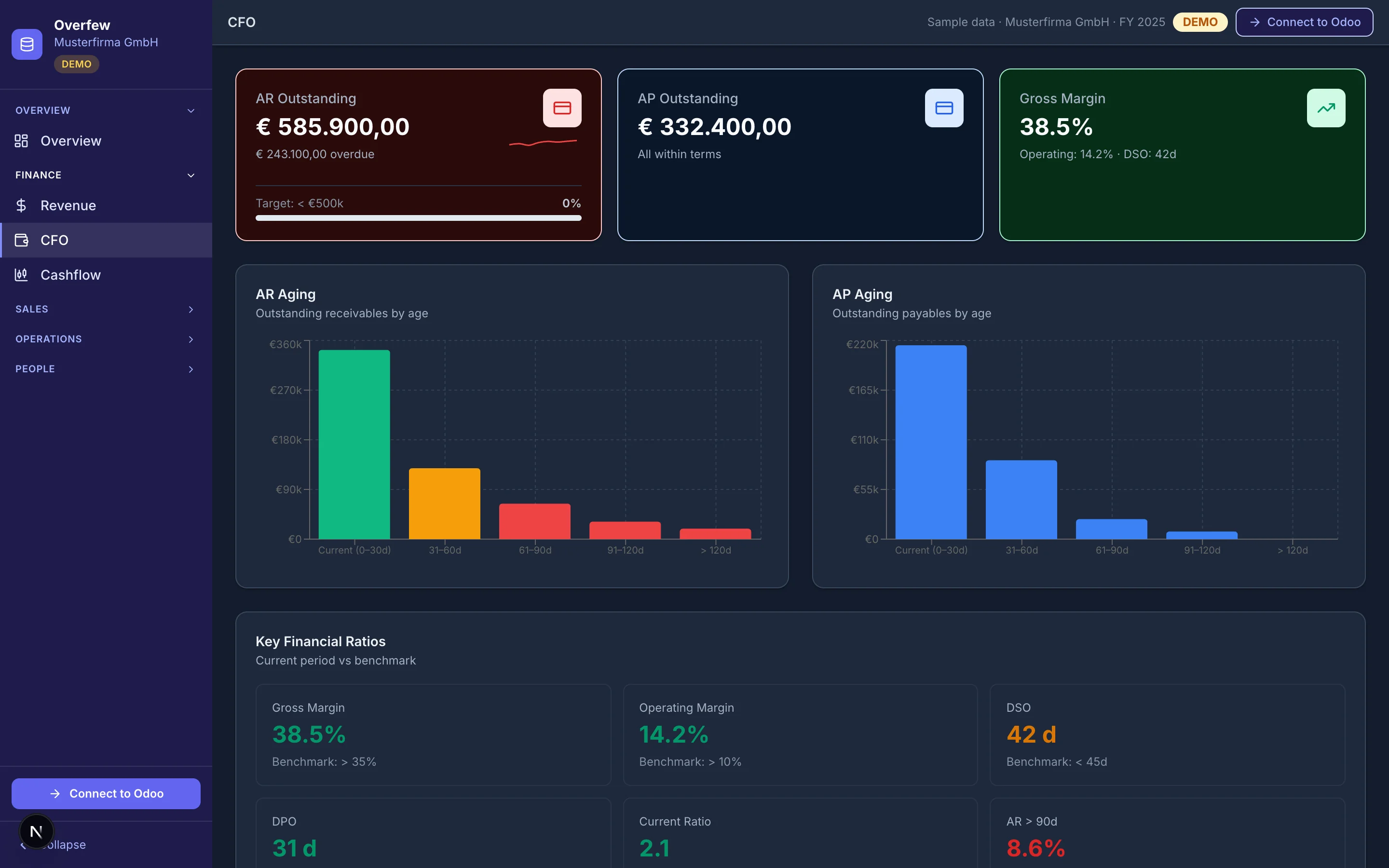Click the Cashflow candlestick chart icon

tap(21, 275)
